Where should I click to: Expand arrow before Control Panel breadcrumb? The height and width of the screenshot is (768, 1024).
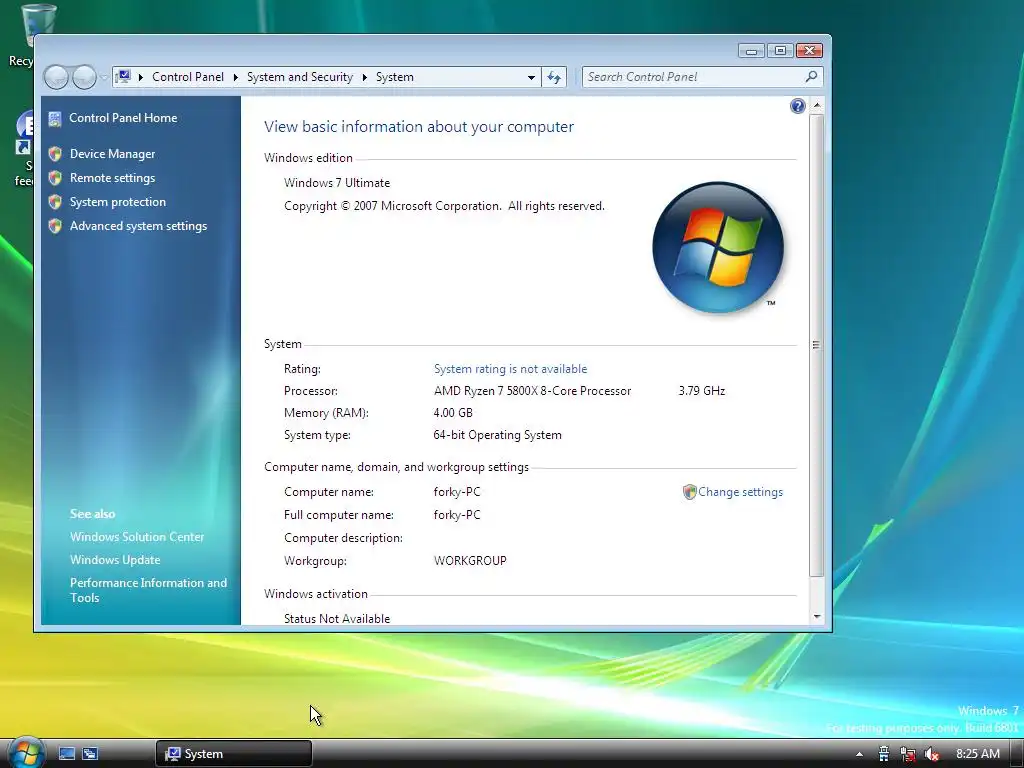coord(140,78)
